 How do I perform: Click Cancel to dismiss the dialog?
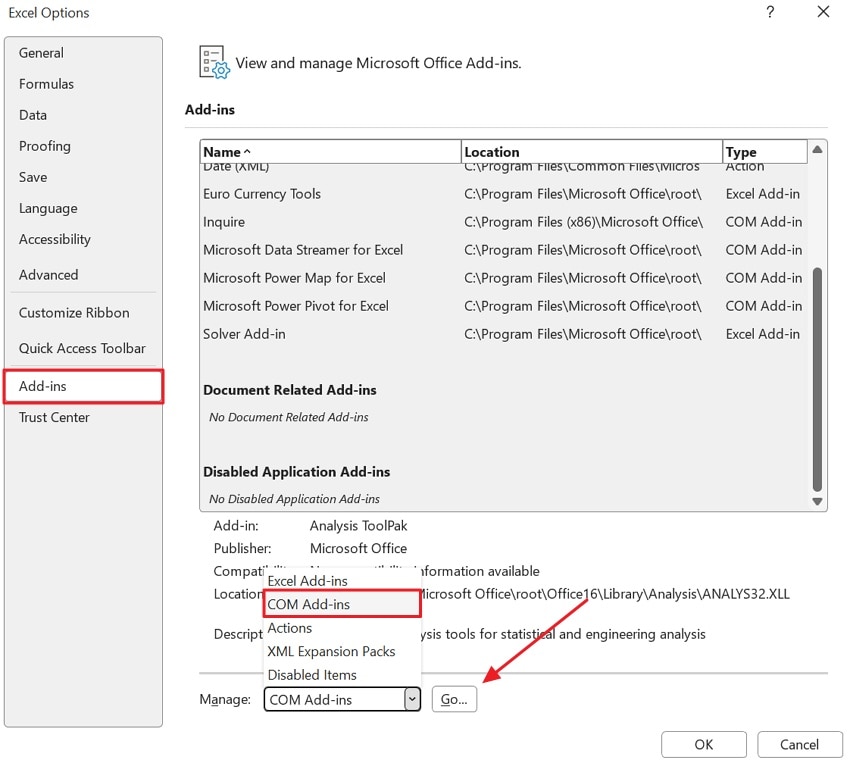point(799,744)
